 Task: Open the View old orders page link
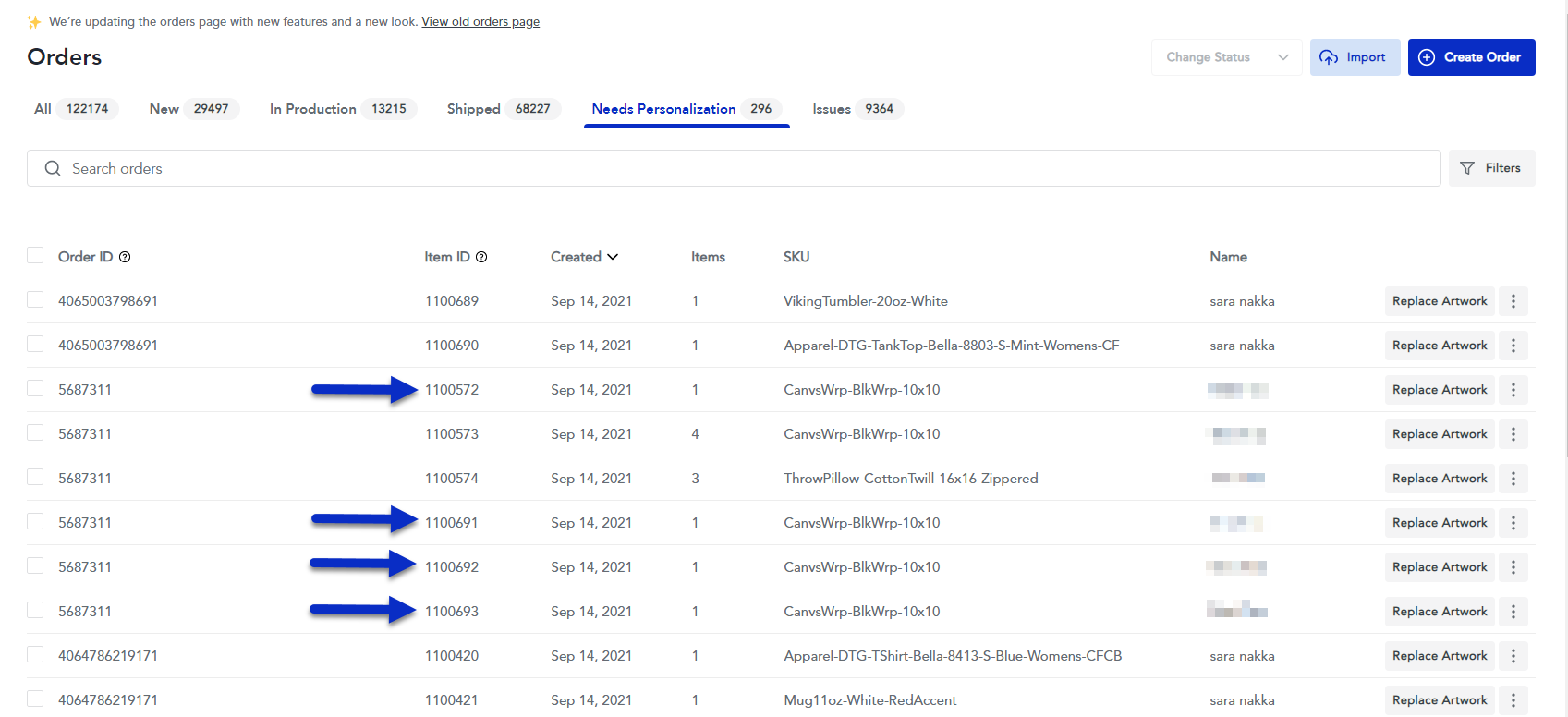tap(480, 21)
